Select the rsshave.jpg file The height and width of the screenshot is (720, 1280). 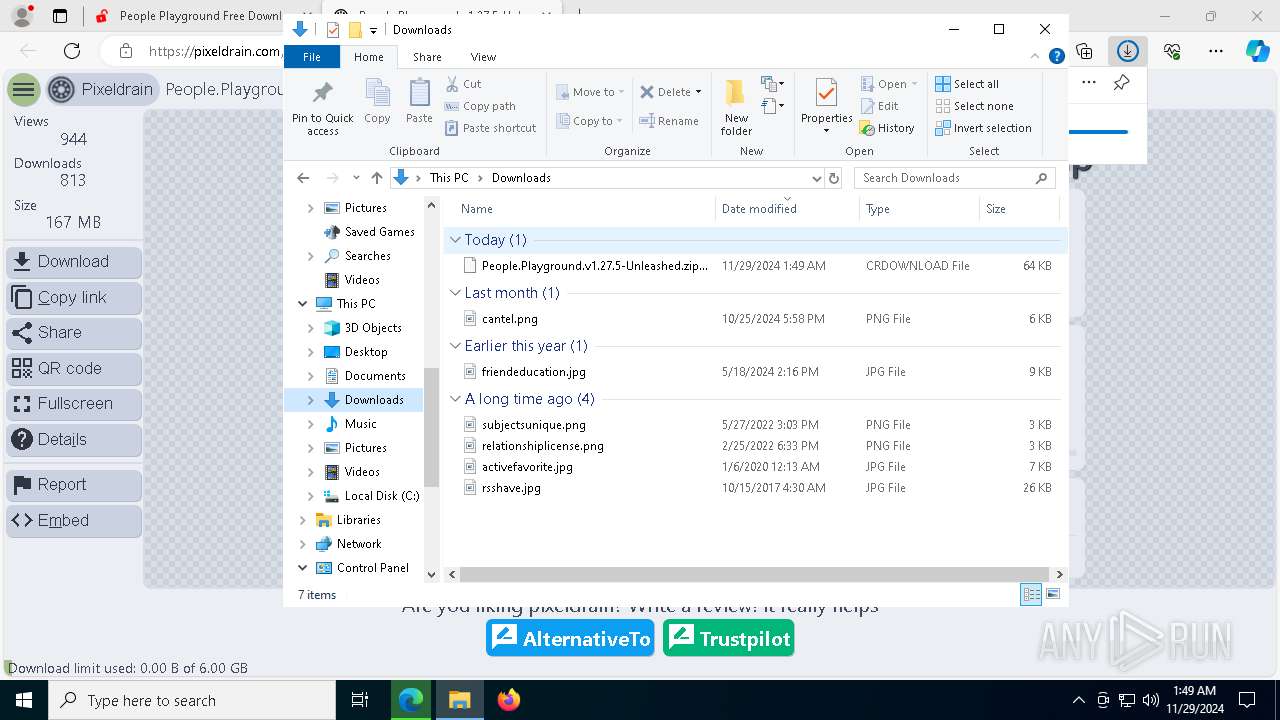click(x=511, y=488)
